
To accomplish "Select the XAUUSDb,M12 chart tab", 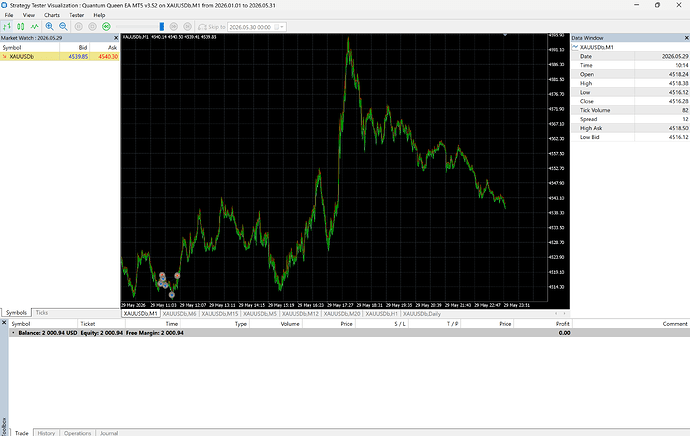I will (x=300, y=314).
